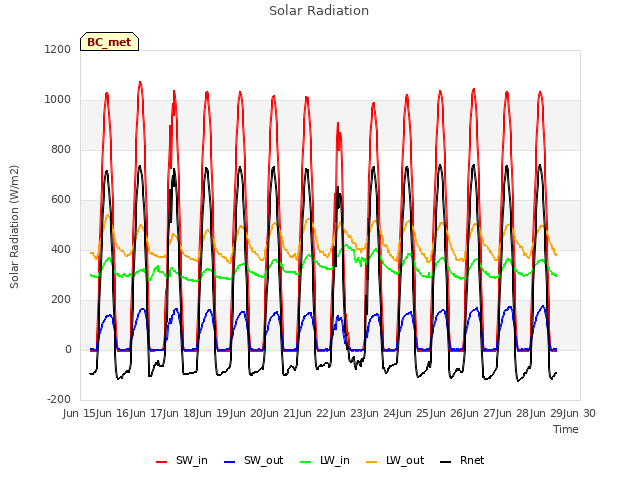Click the Jun 29 x-axis date label
Screen dimensions: 640x480
[547, 413]
